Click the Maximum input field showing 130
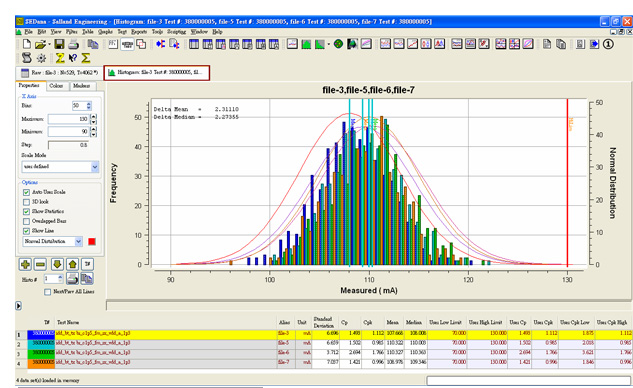The height and width of the screenshot is (388, 633). click(68, 119)
